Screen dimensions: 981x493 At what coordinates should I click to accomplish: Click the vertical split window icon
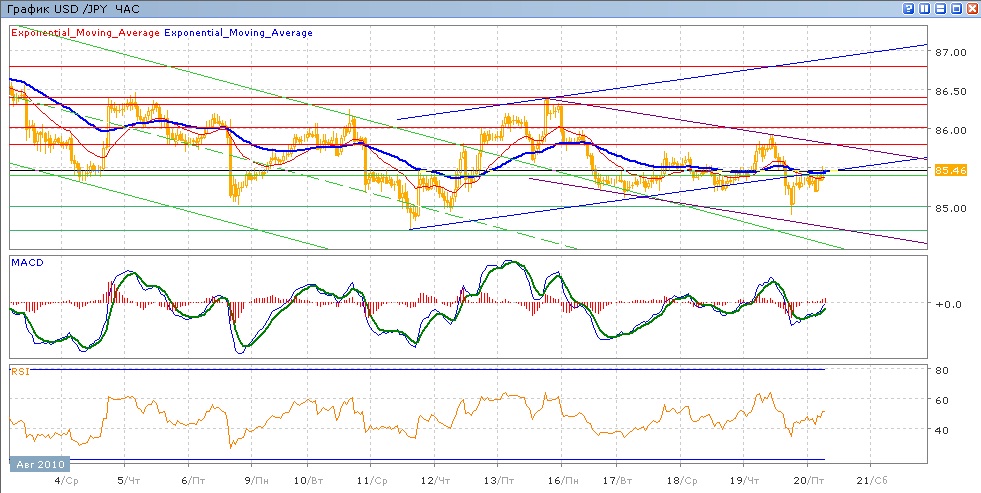[925, 8]
